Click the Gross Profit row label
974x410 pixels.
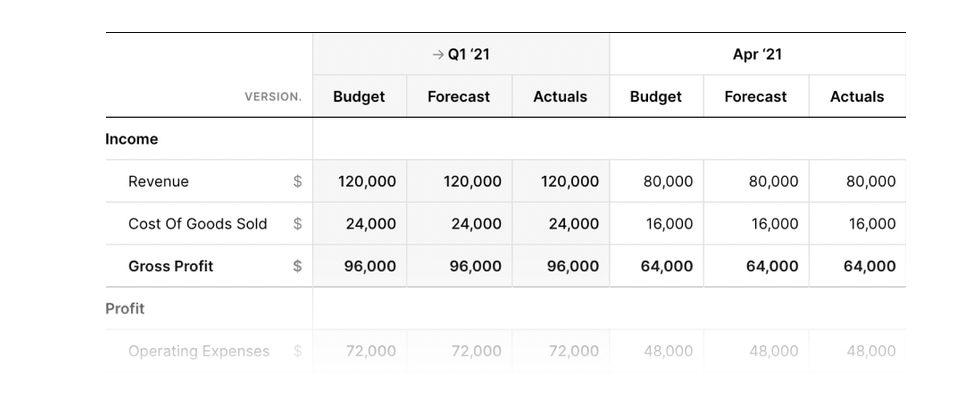click(x=171, y=266)
